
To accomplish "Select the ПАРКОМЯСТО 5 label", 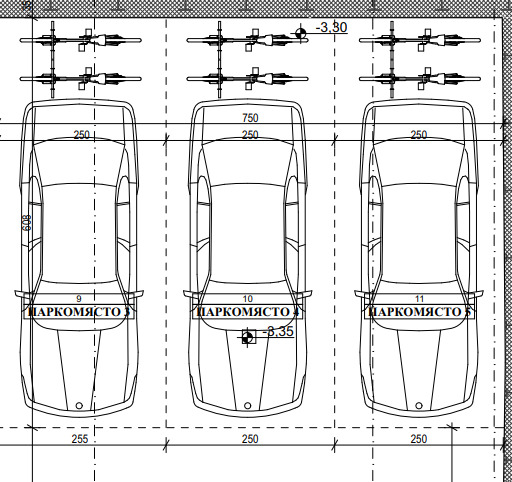I will tap(419, 312).
